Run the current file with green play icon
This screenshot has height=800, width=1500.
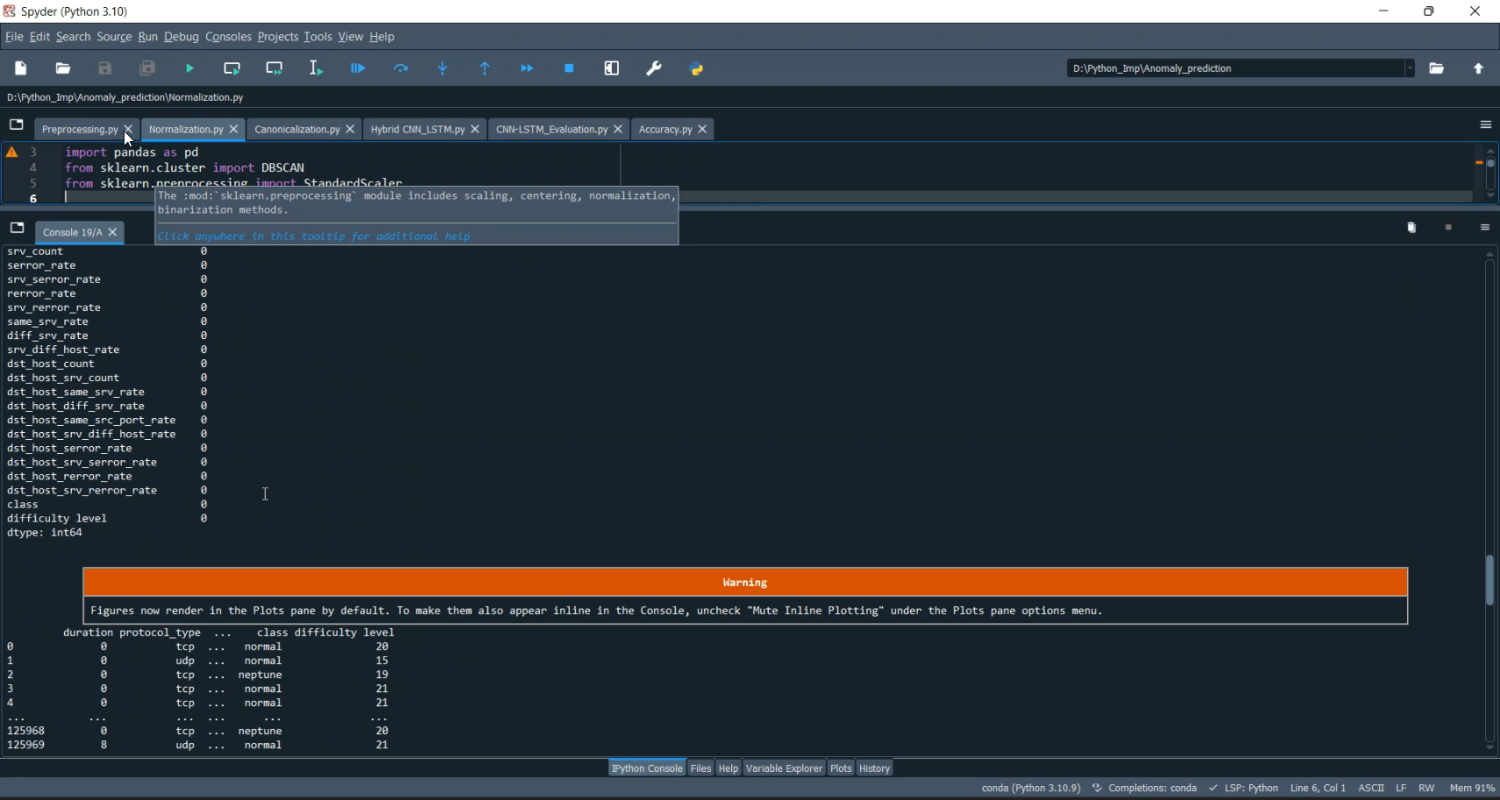190,69
